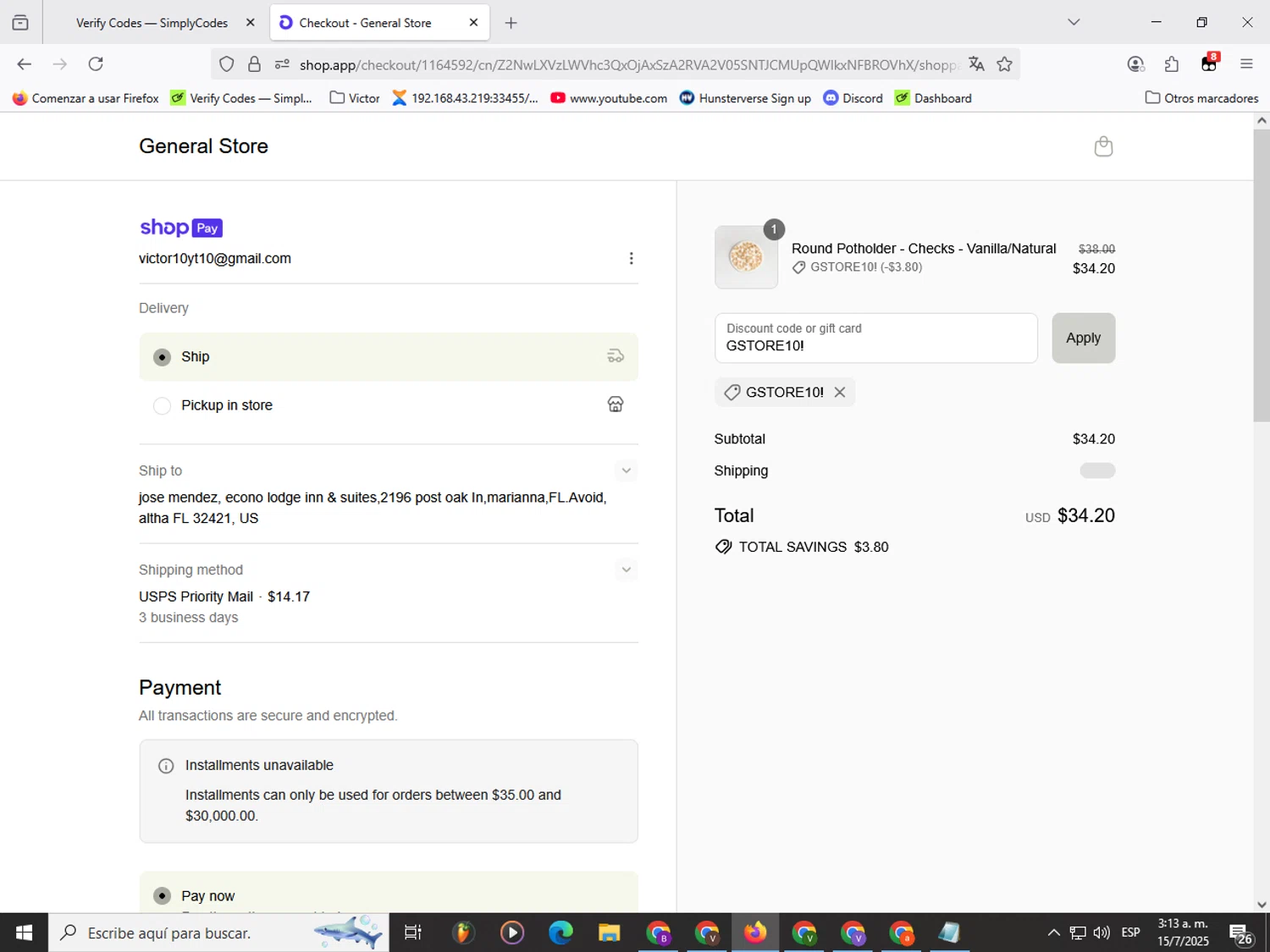The width and height of the screenshot is (1270, 952).
Task: Open Microsoft Edge from the taskbar
Action: pyautogui.click(x=560, y=933)
